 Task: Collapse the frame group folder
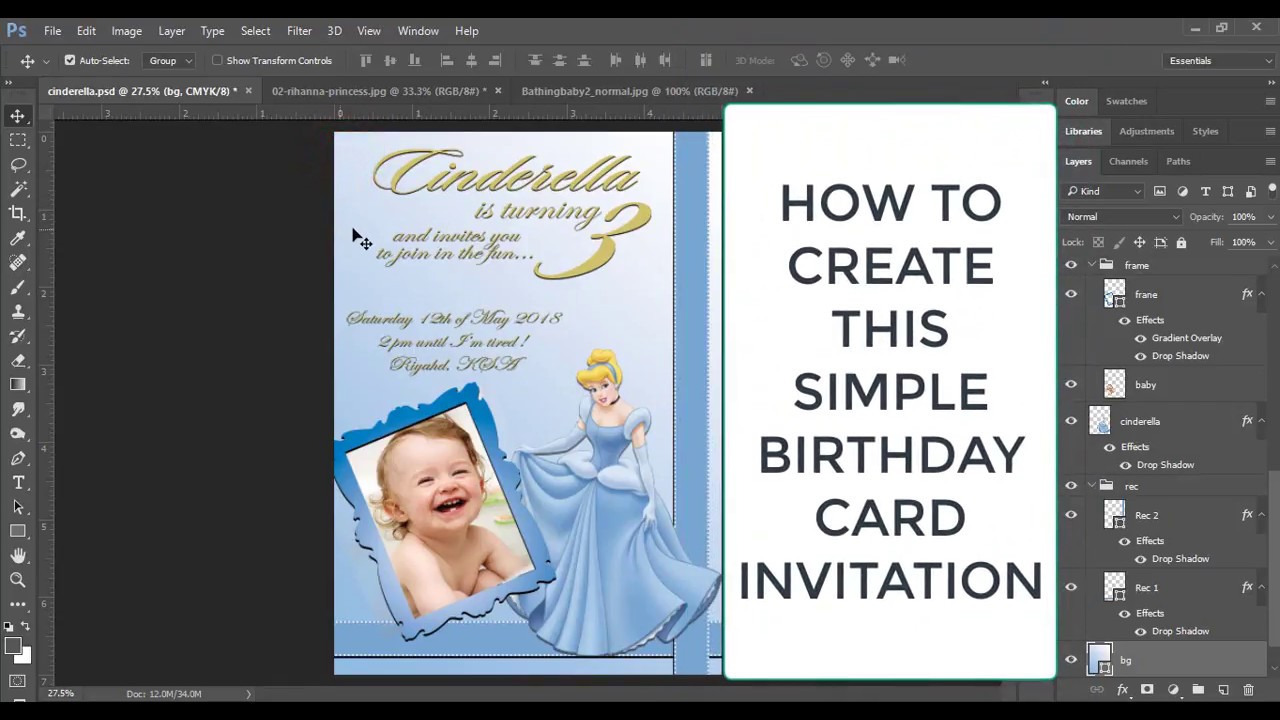tap(1091, 265)
